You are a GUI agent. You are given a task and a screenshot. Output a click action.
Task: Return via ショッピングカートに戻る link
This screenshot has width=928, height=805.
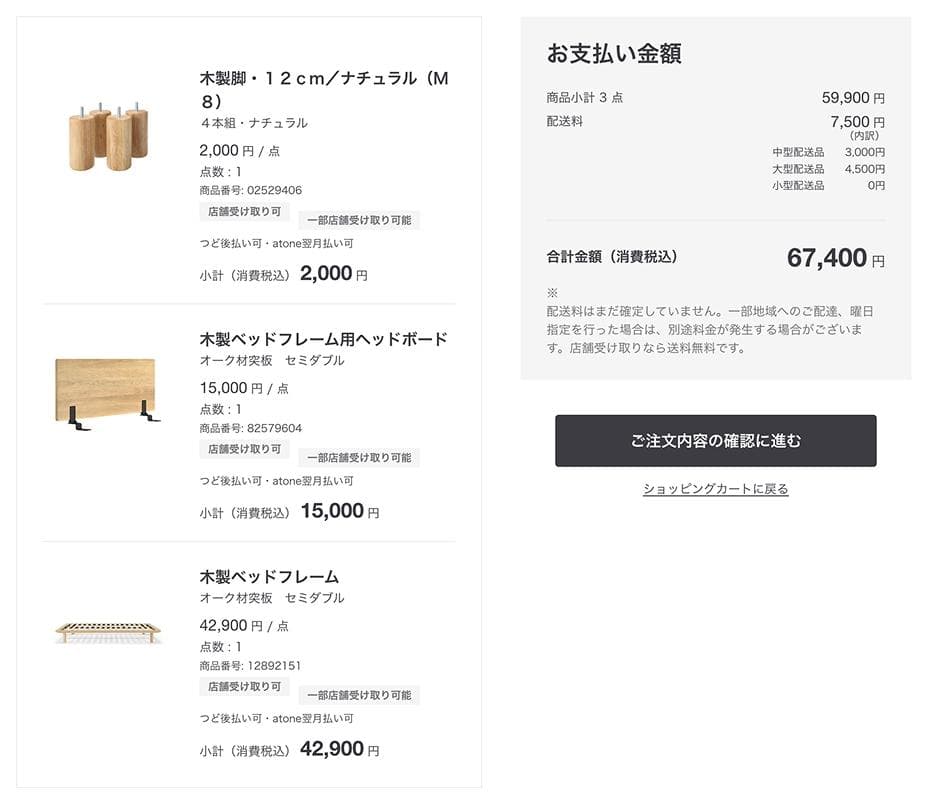pos(714,487)
